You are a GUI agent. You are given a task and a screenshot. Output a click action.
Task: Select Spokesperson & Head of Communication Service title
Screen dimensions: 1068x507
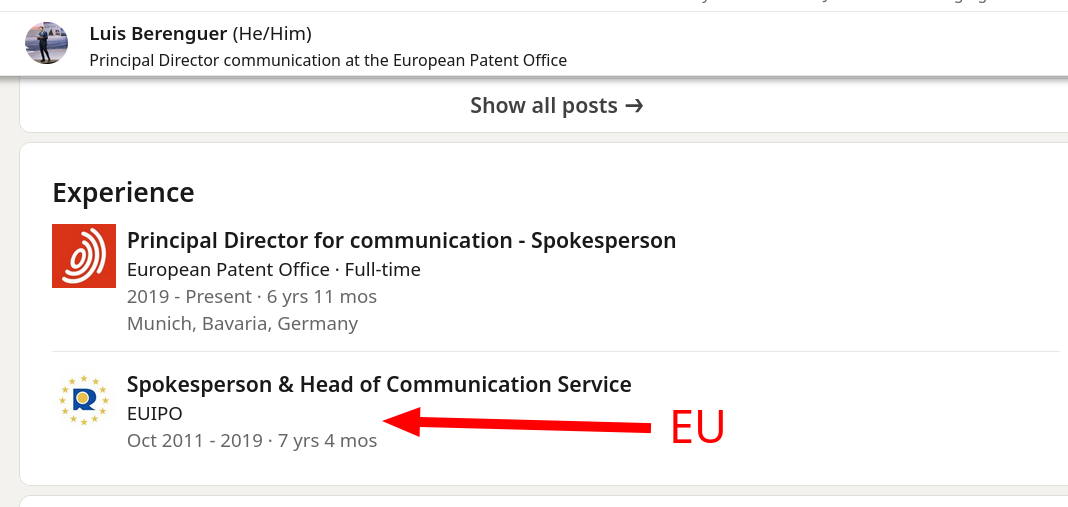tap(379, 384)
